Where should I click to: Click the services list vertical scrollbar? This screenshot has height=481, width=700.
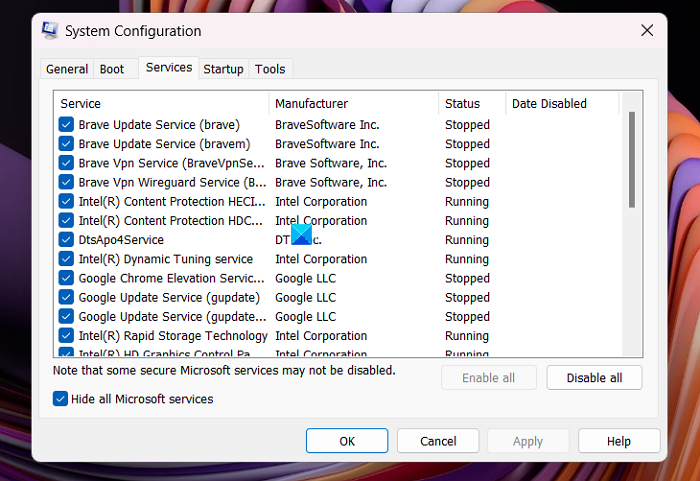point(631,160)
